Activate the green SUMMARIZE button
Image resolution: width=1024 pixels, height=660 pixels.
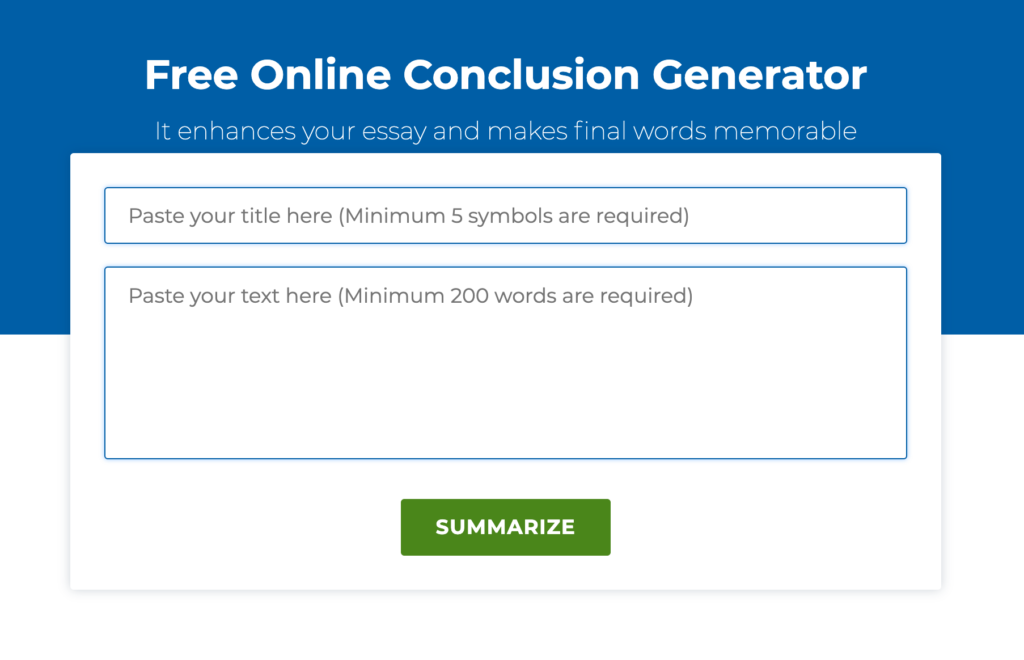point(505,527)
